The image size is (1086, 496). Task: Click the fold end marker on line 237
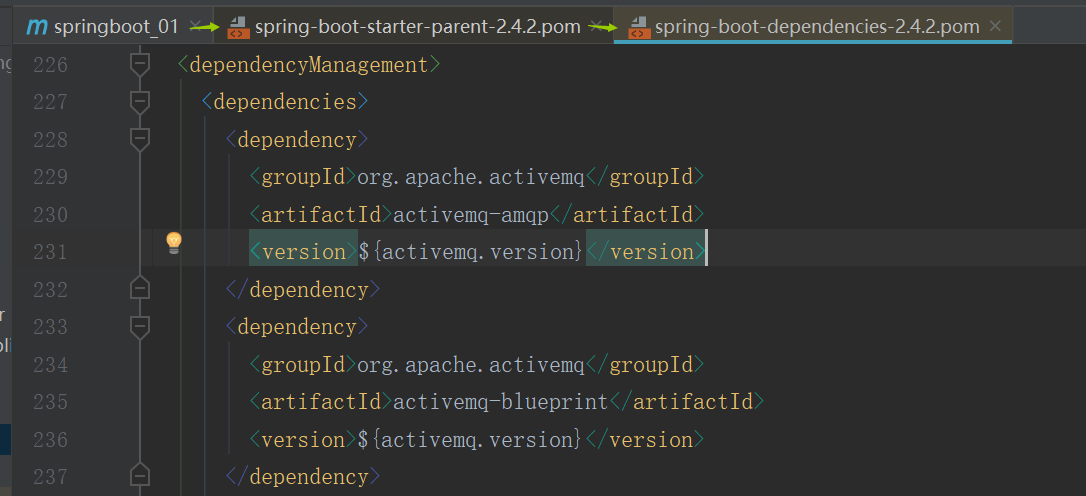coord(140,475)
